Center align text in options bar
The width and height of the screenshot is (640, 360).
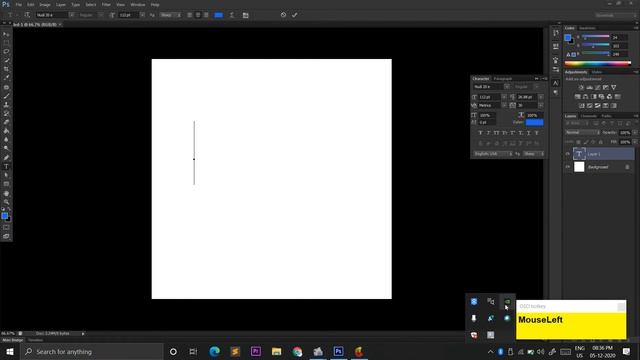pyautogui.click(x=198, y=15)
